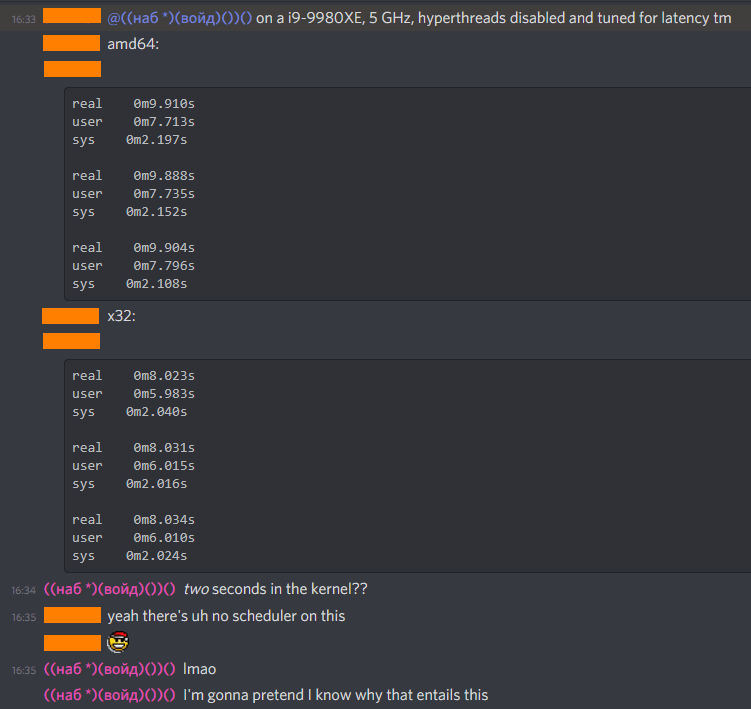Image resolution: width=751 pixels, height=709 pixels.
Task: Click the redacted author name beside "amd64:"
Action: point(73,44)
